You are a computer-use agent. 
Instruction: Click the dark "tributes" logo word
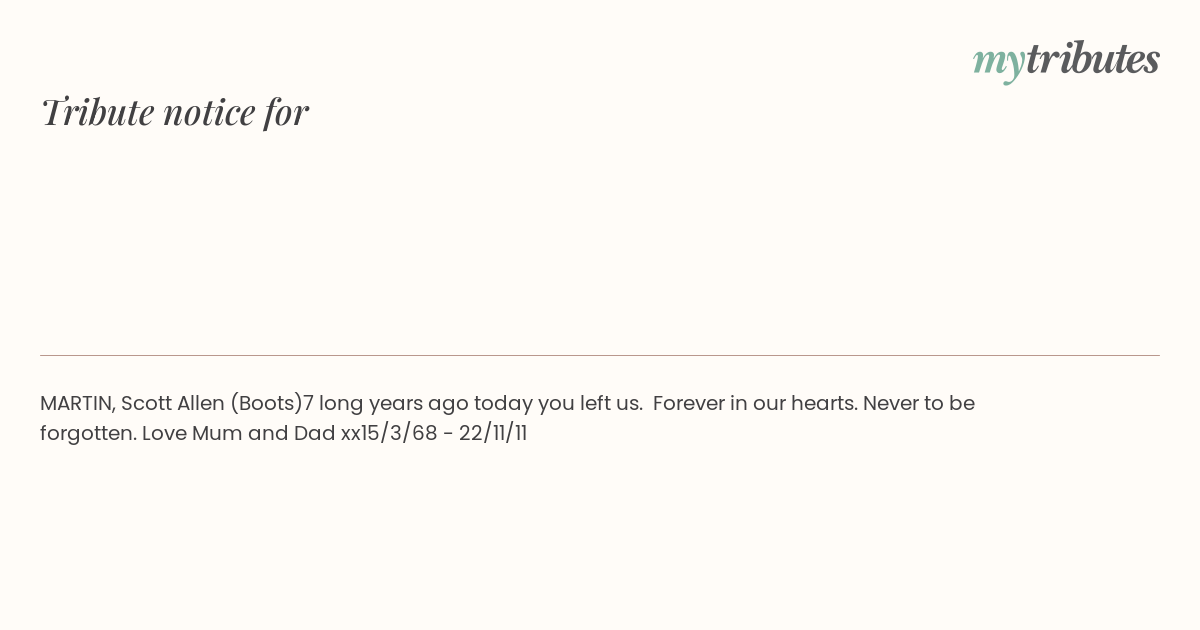click(1092, 58)
